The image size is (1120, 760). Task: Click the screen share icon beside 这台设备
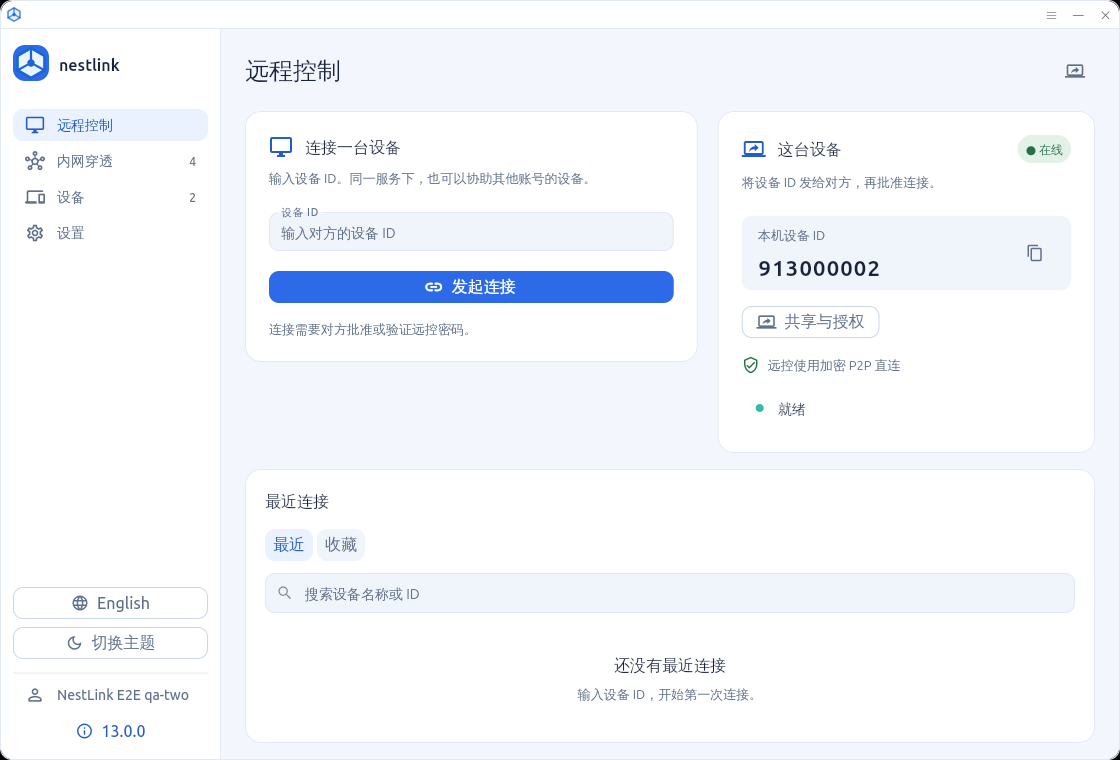tap(754, 149)
